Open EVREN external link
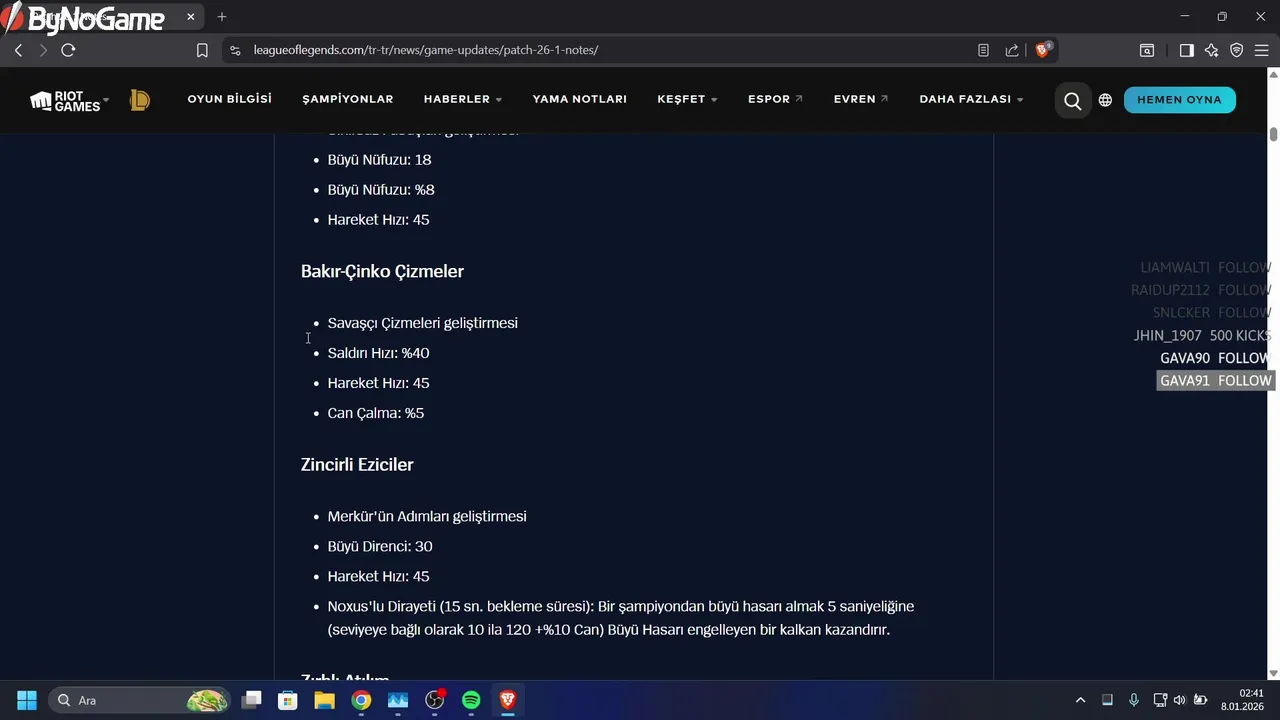1280x720 pixels. (861, 99)
